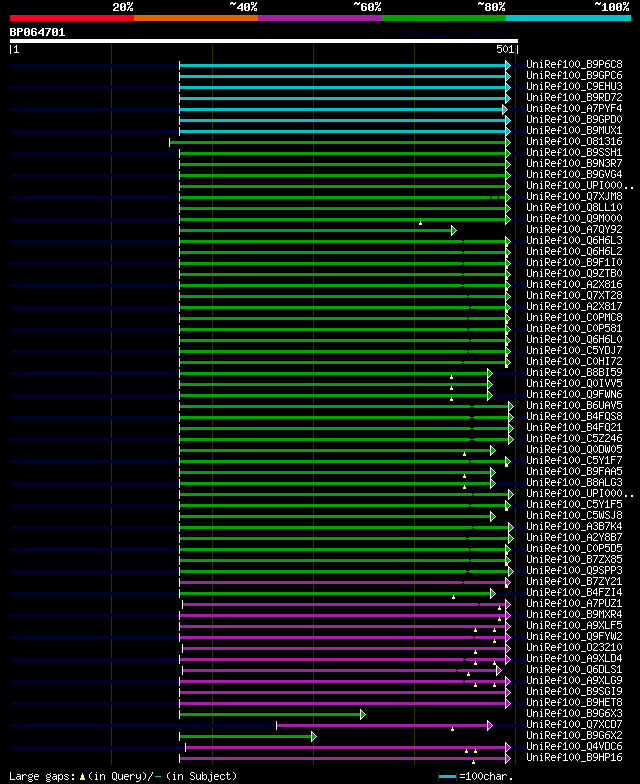Open UniRef100_B9SSH1 hit
This screenshot has width=640, height=784.
pyautogui.click(x=574, y=152)
